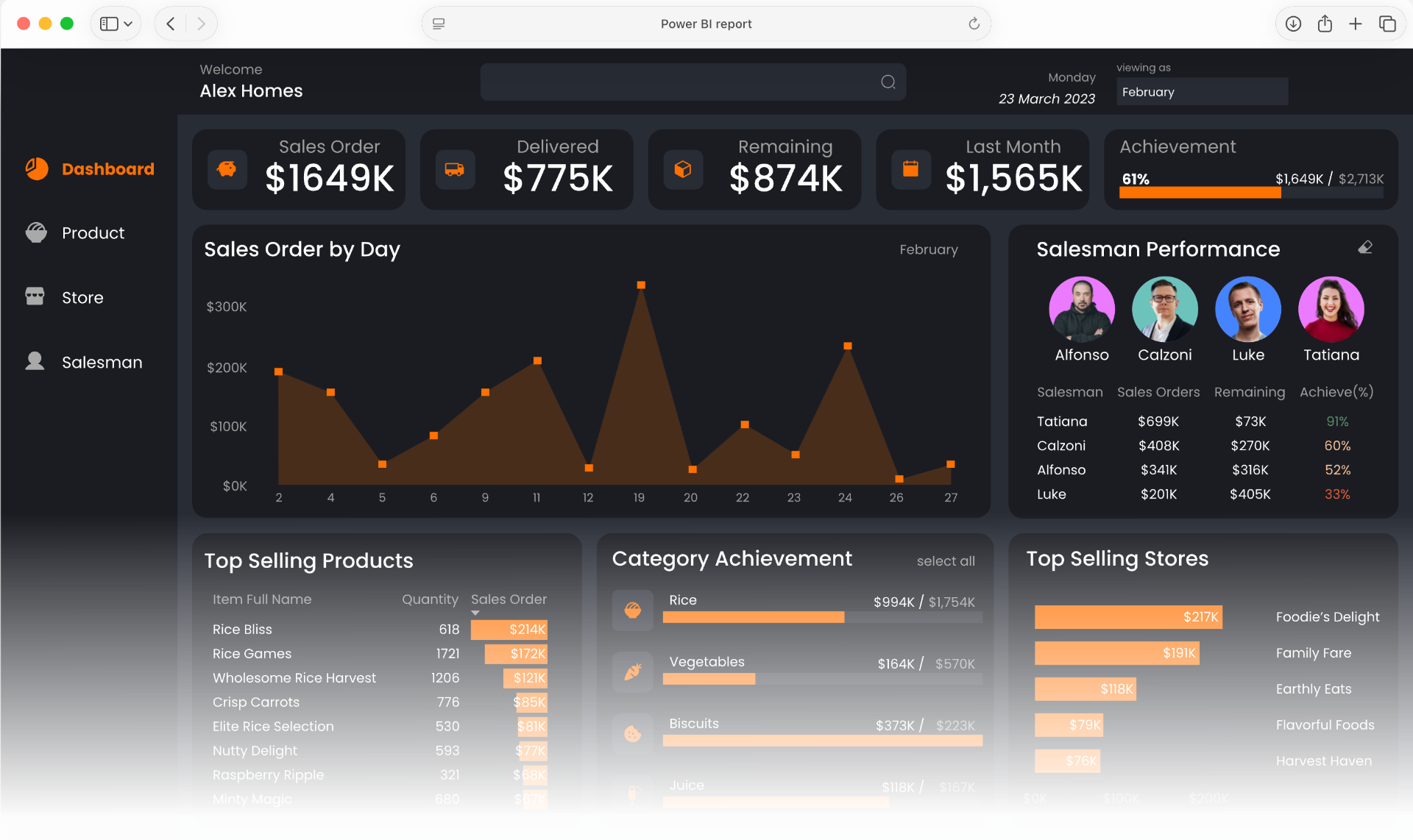This screenshot has width=1413, height=840.
Task: Click the Elite Rice Selection row
Action: click(380, 727)
